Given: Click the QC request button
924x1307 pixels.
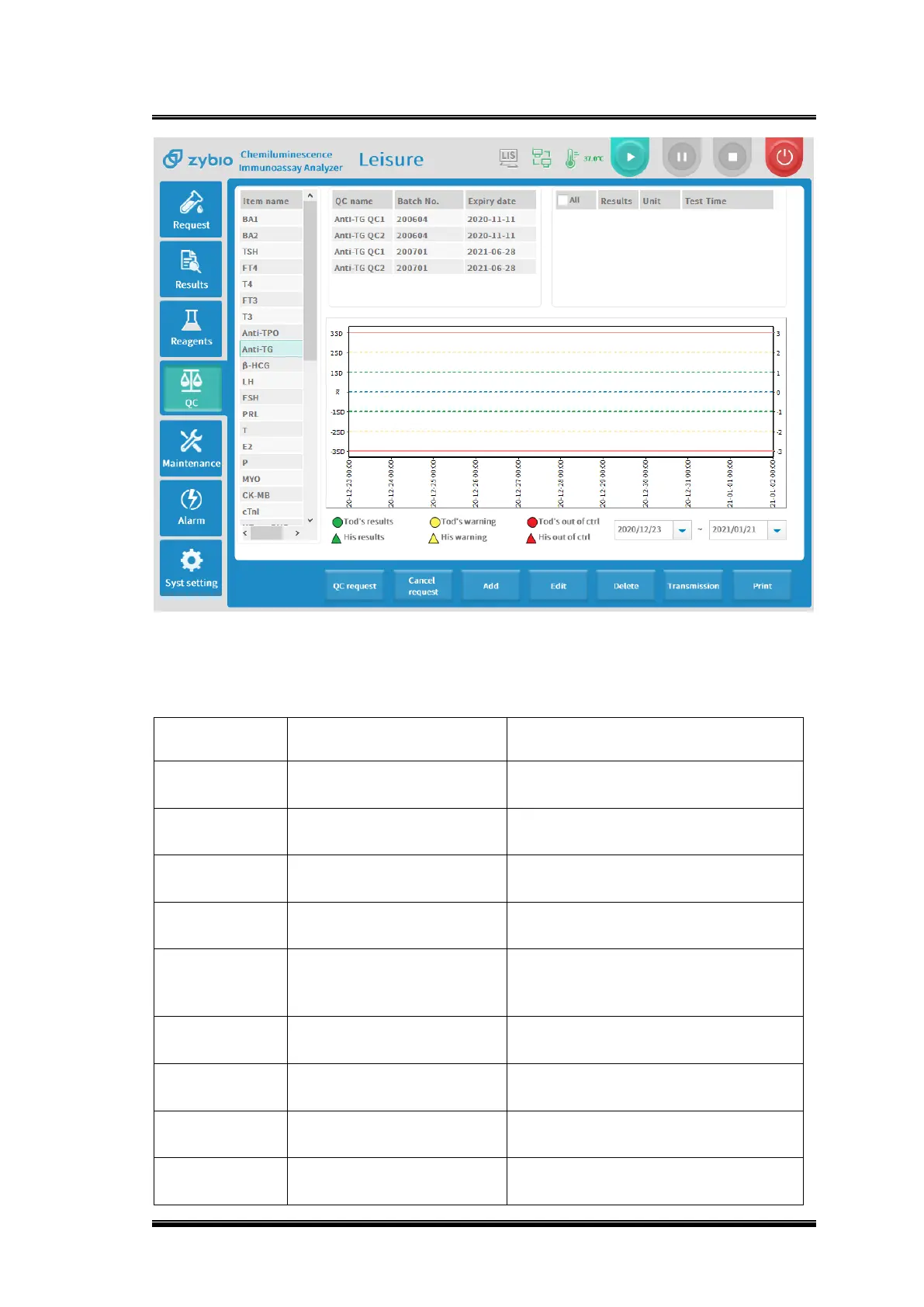Looking at the screenshot, I should 355,586.
